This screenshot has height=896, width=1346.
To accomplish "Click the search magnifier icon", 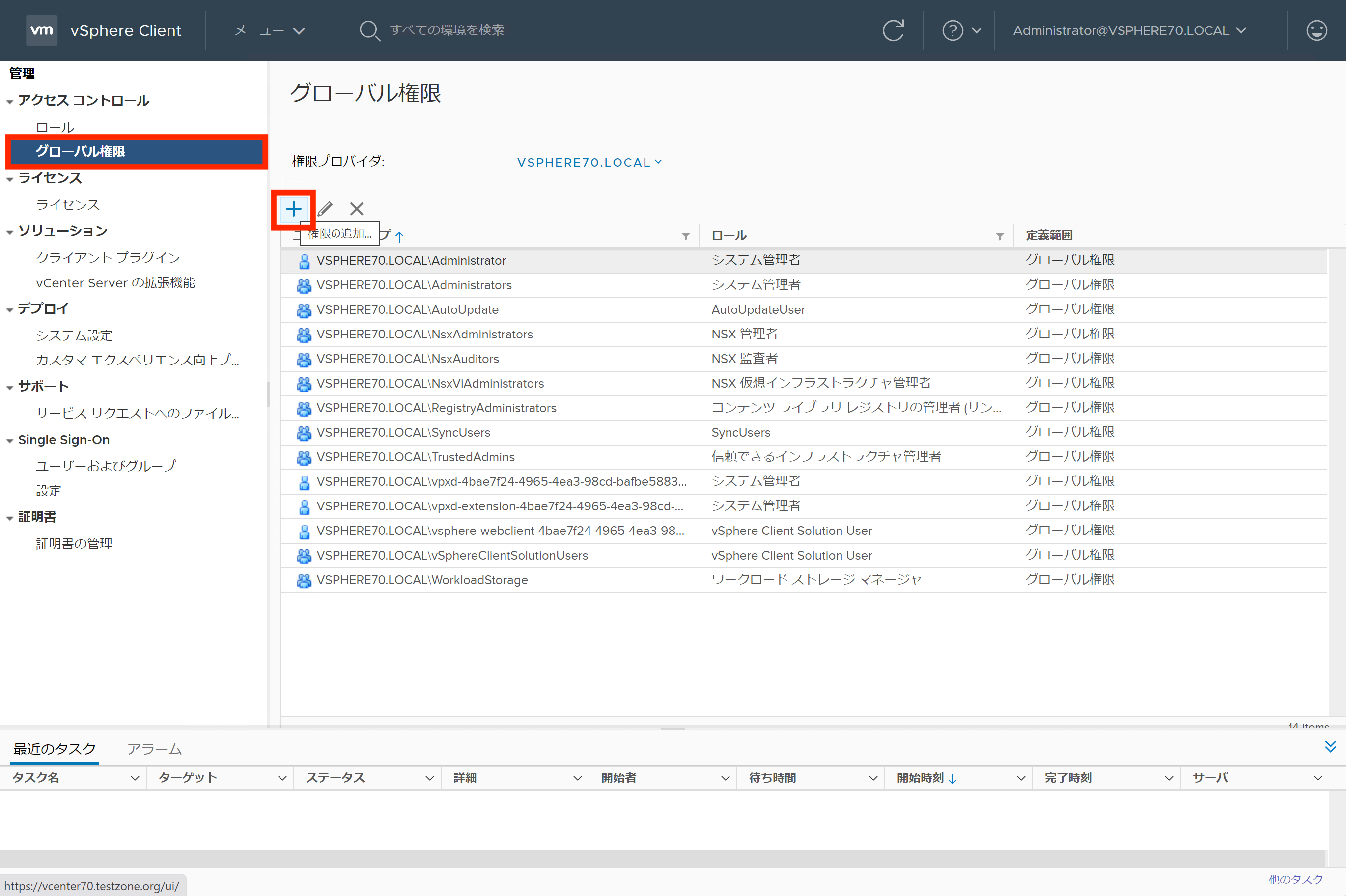I will [369, 30].
